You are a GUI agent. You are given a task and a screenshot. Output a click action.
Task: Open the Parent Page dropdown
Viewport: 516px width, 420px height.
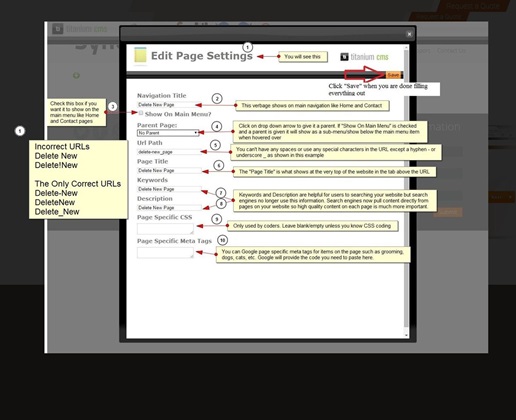168,133
